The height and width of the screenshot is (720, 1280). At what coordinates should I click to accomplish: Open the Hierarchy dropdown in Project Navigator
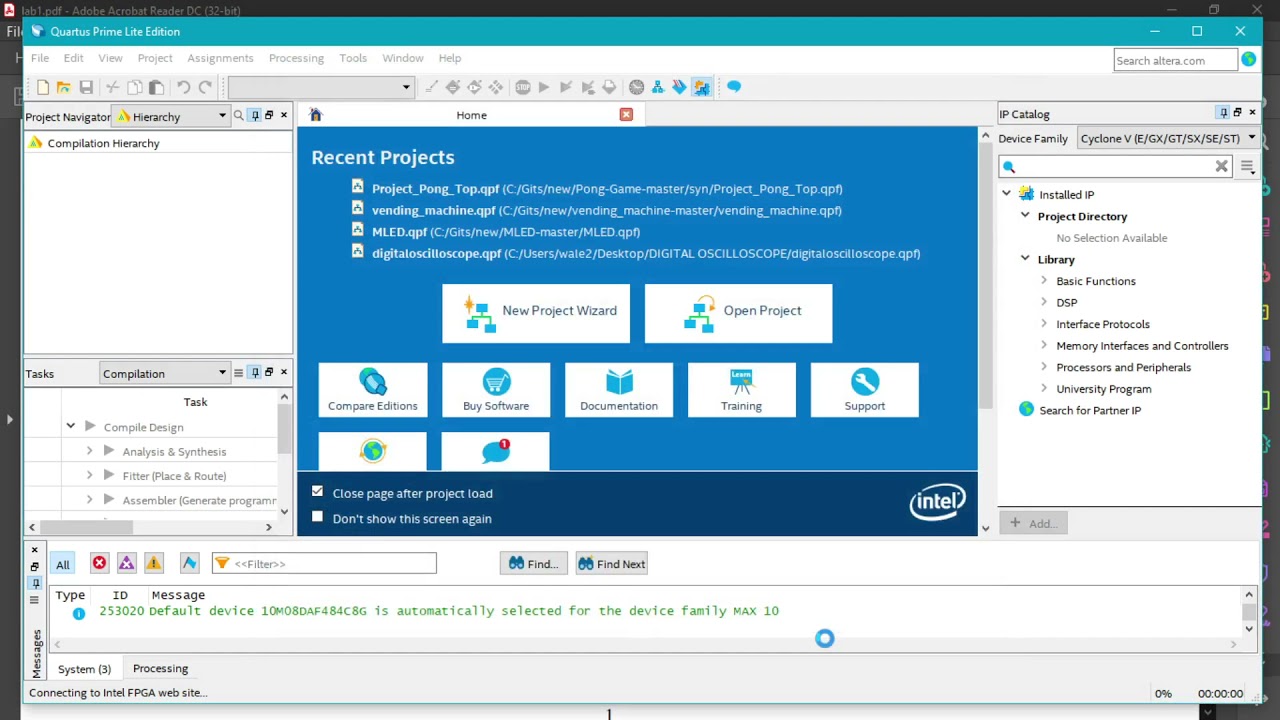171,117
